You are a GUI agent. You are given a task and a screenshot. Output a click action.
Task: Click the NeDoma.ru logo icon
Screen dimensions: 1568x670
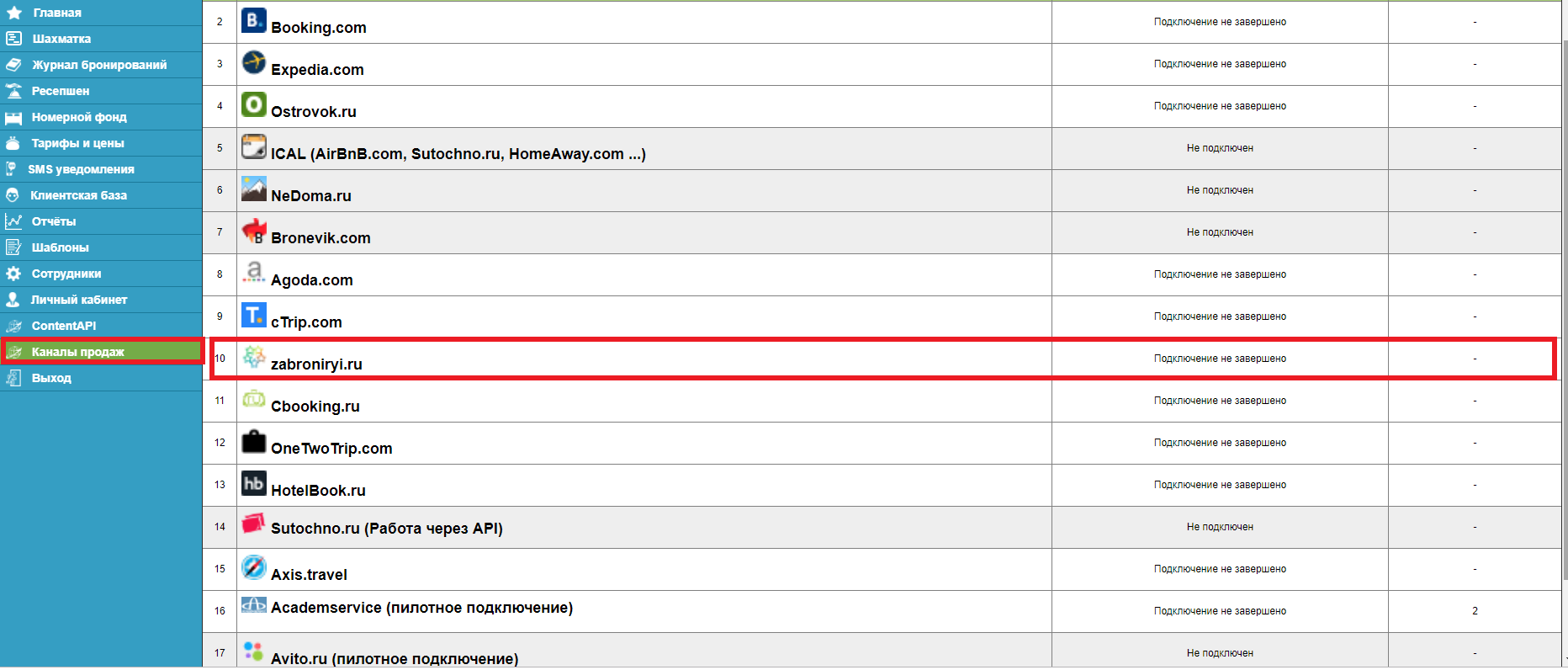pos(254,189)
